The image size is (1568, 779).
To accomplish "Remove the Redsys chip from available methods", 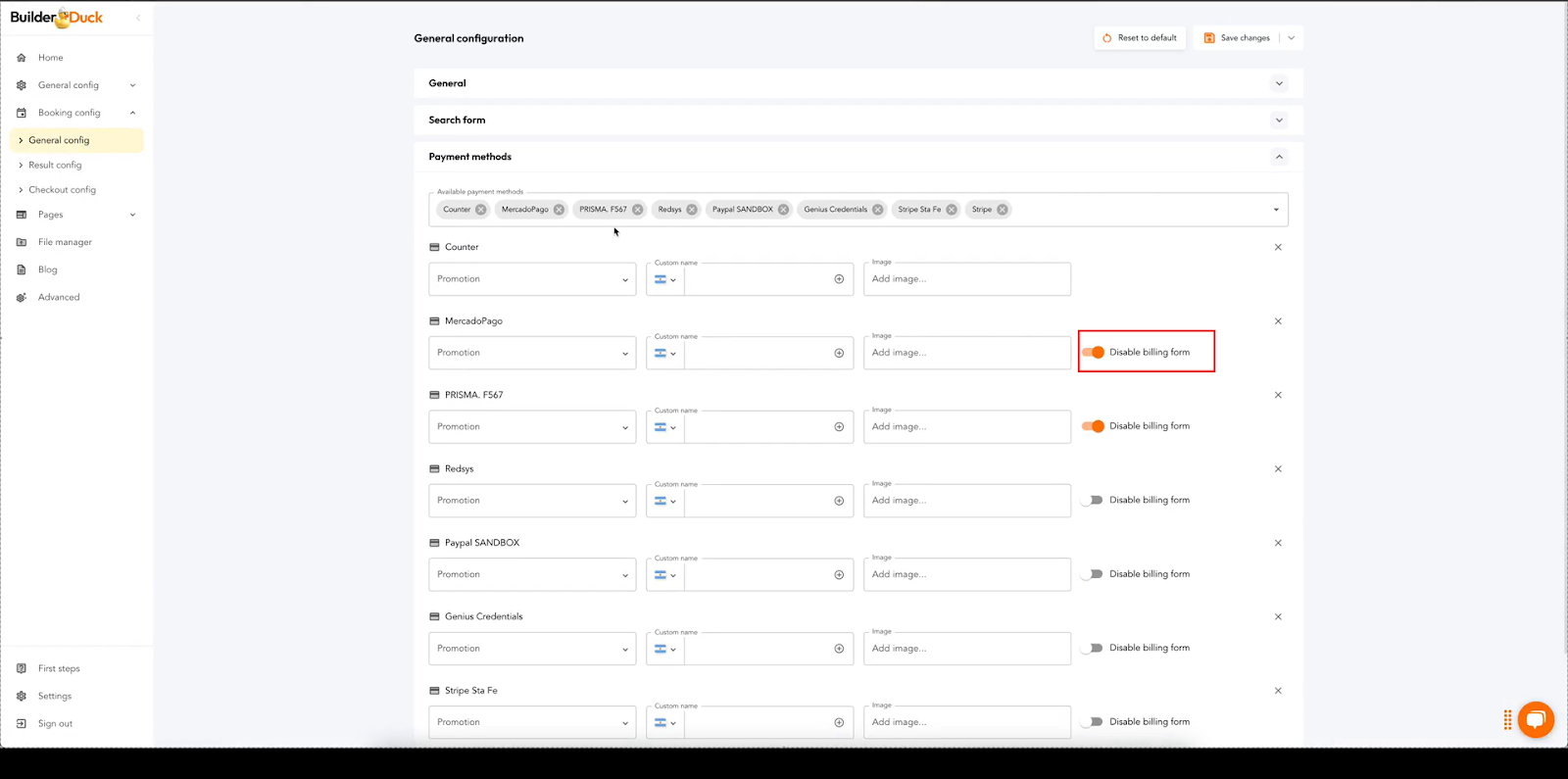I will click(x=692, y=210).
